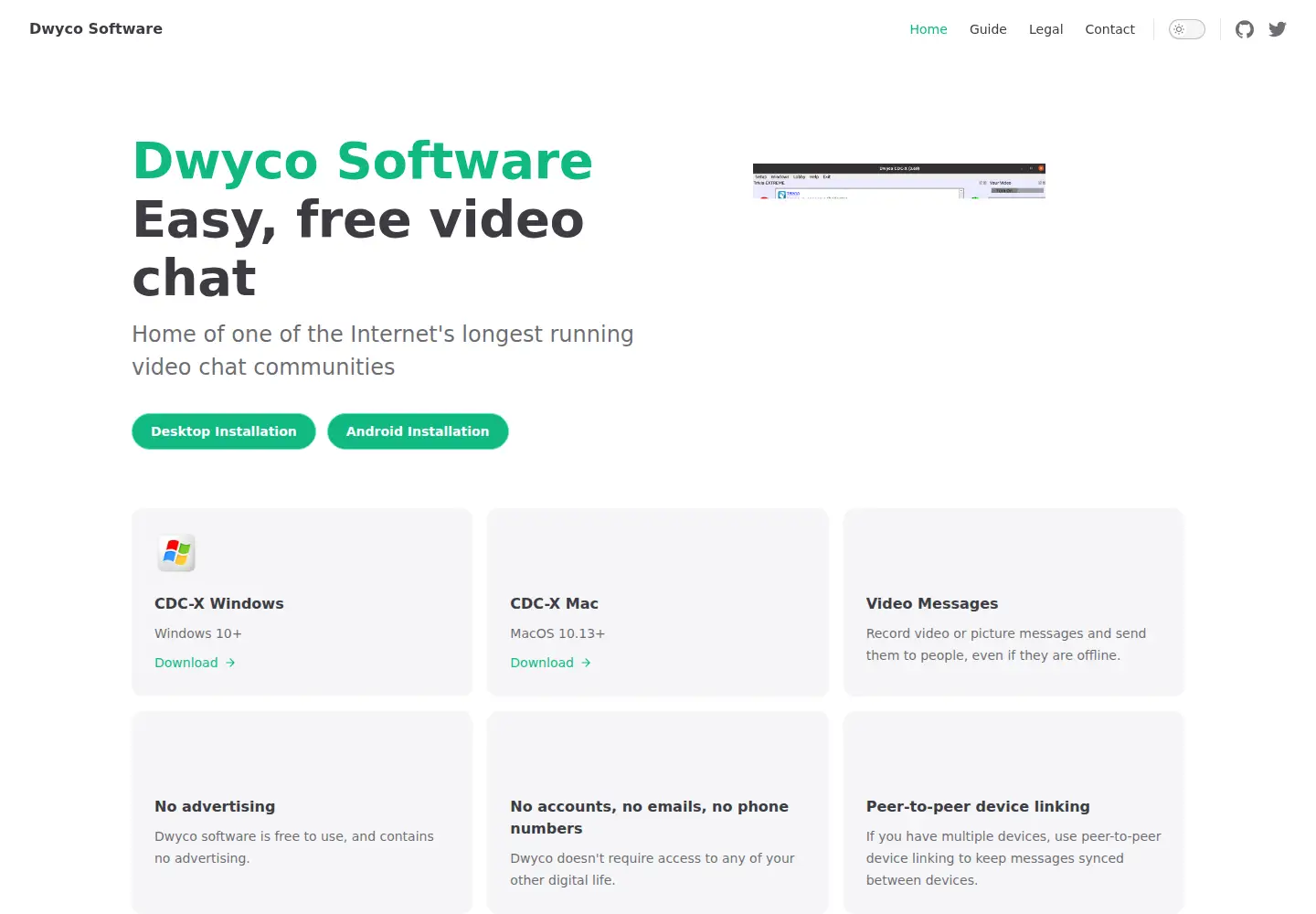Click the Windows logo icon in CDC-X Windows card
Viewport: 1316px width, 914px height.
tap(176, 553)
